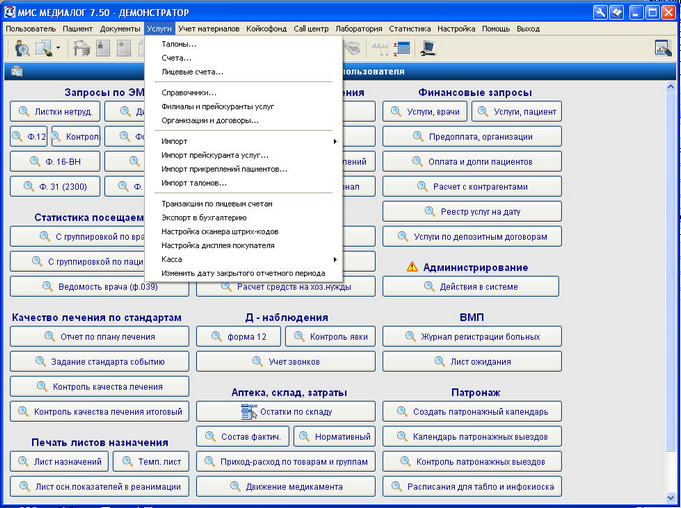Click magnifier icon on Действия в системе
This screenshot has height=508, width=681.
(429, 286)
